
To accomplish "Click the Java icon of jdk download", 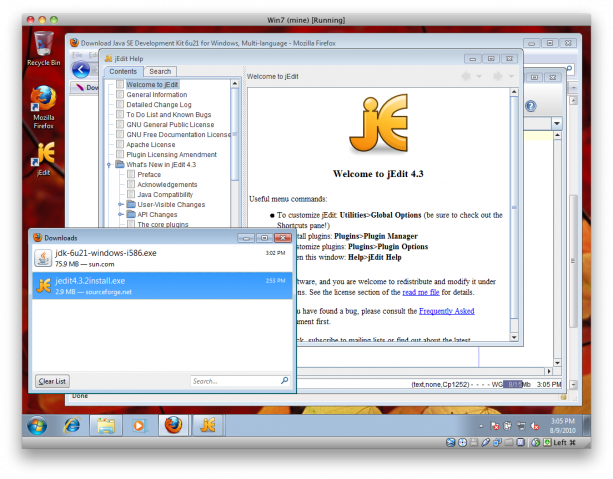I will (x=43, y=258).
